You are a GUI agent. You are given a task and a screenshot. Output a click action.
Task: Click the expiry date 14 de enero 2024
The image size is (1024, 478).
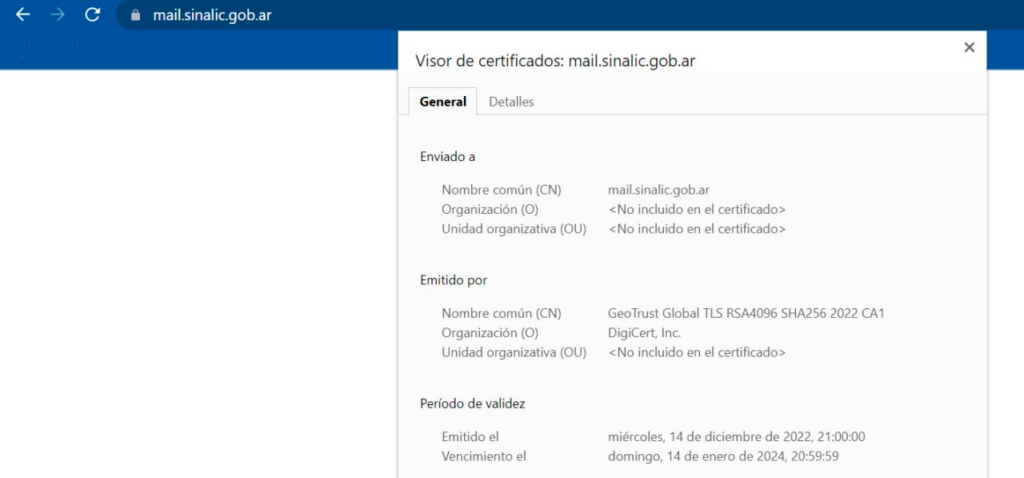pyautogui.click(x=724, y=456)
